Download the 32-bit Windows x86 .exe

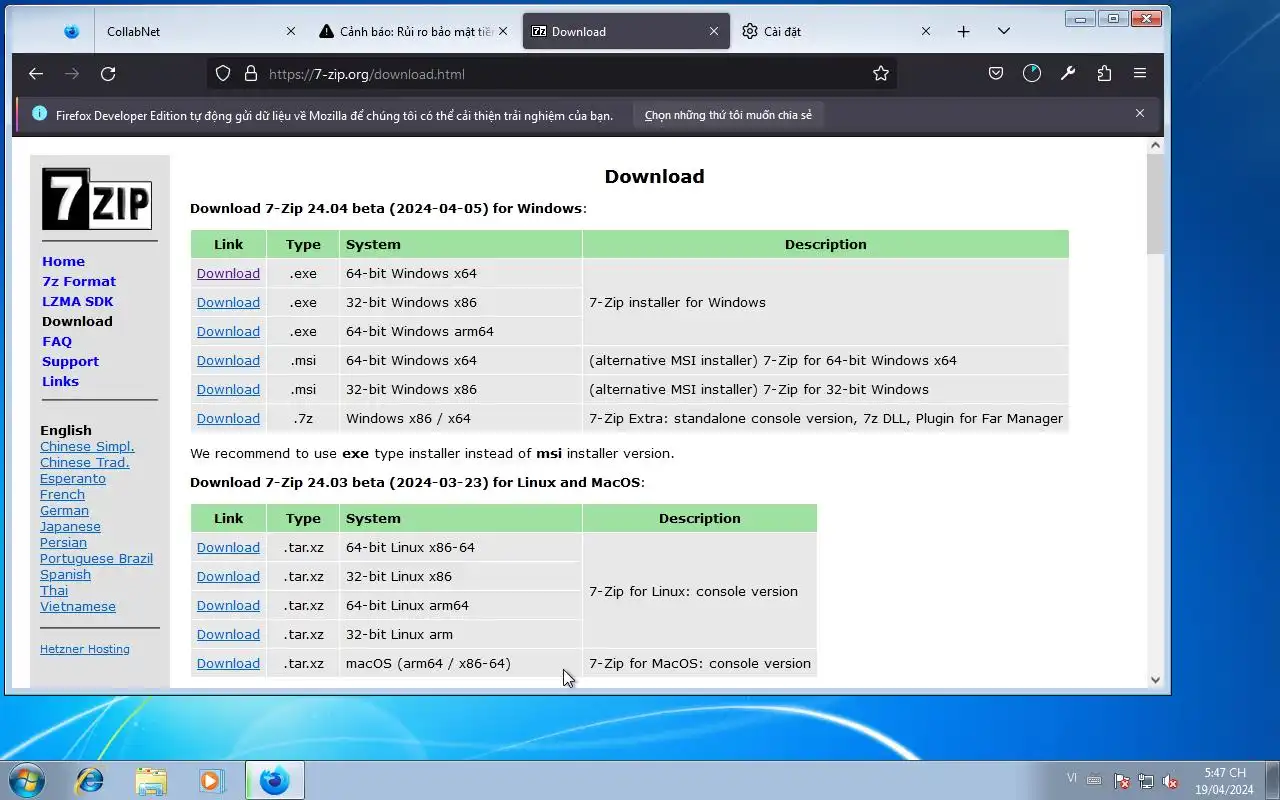tap(228, 302)
